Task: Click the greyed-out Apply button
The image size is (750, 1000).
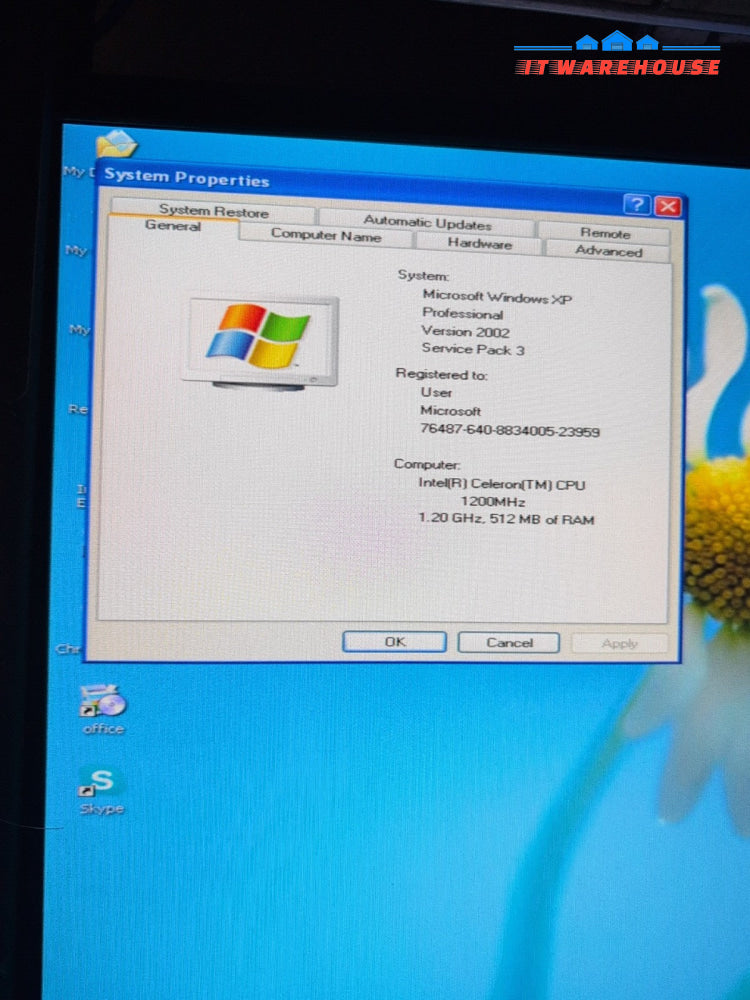Action: coord(619,643)
